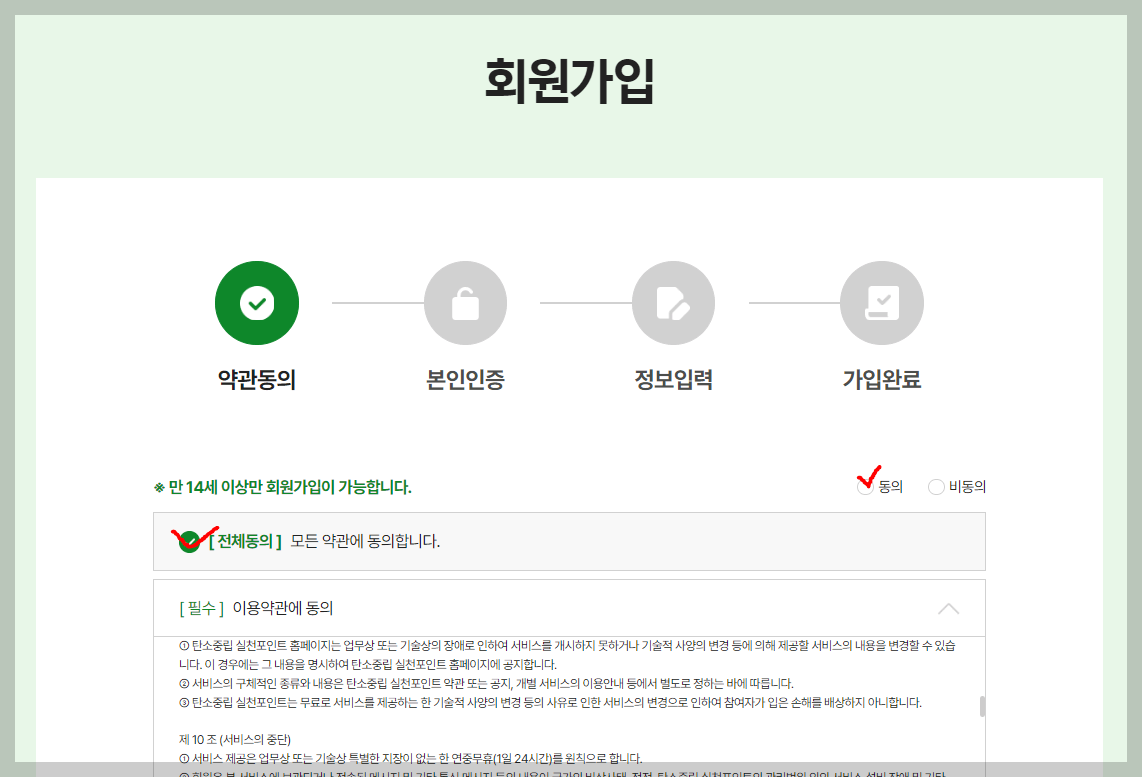
Task: Toggle the green 전체동의 checkbox
Action: (190, 541)
